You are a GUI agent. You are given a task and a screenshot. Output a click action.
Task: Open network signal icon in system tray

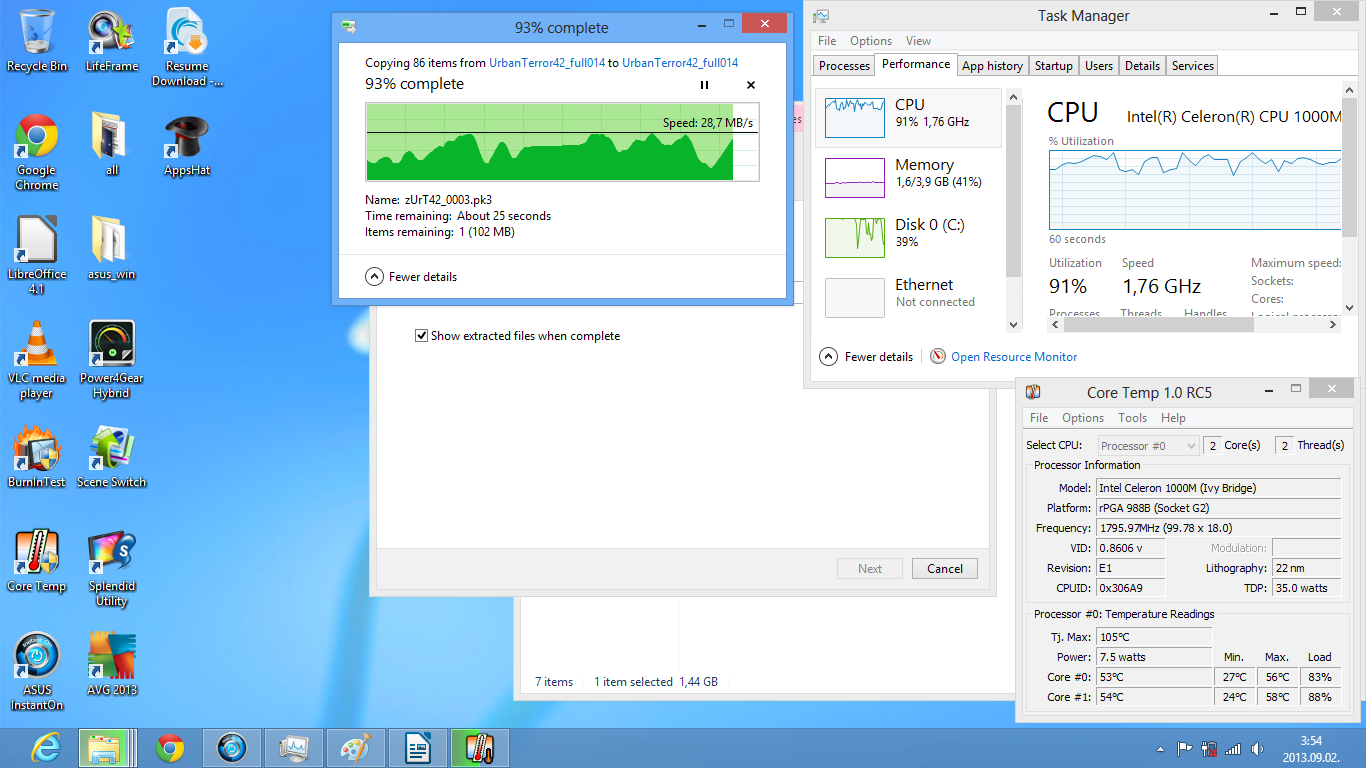coord(1232,749)
